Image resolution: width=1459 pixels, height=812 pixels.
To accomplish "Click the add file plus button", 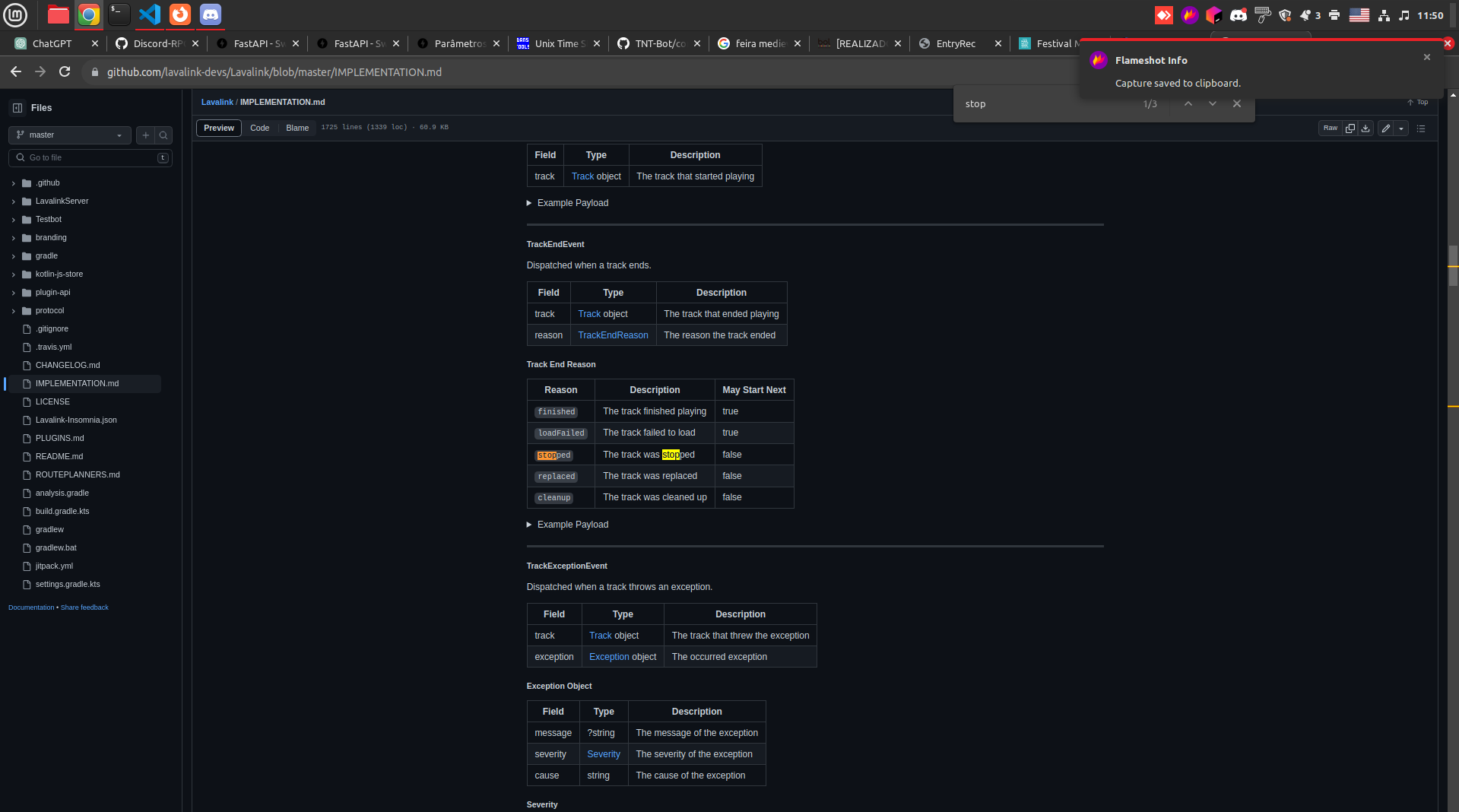I will click(146, 135).
